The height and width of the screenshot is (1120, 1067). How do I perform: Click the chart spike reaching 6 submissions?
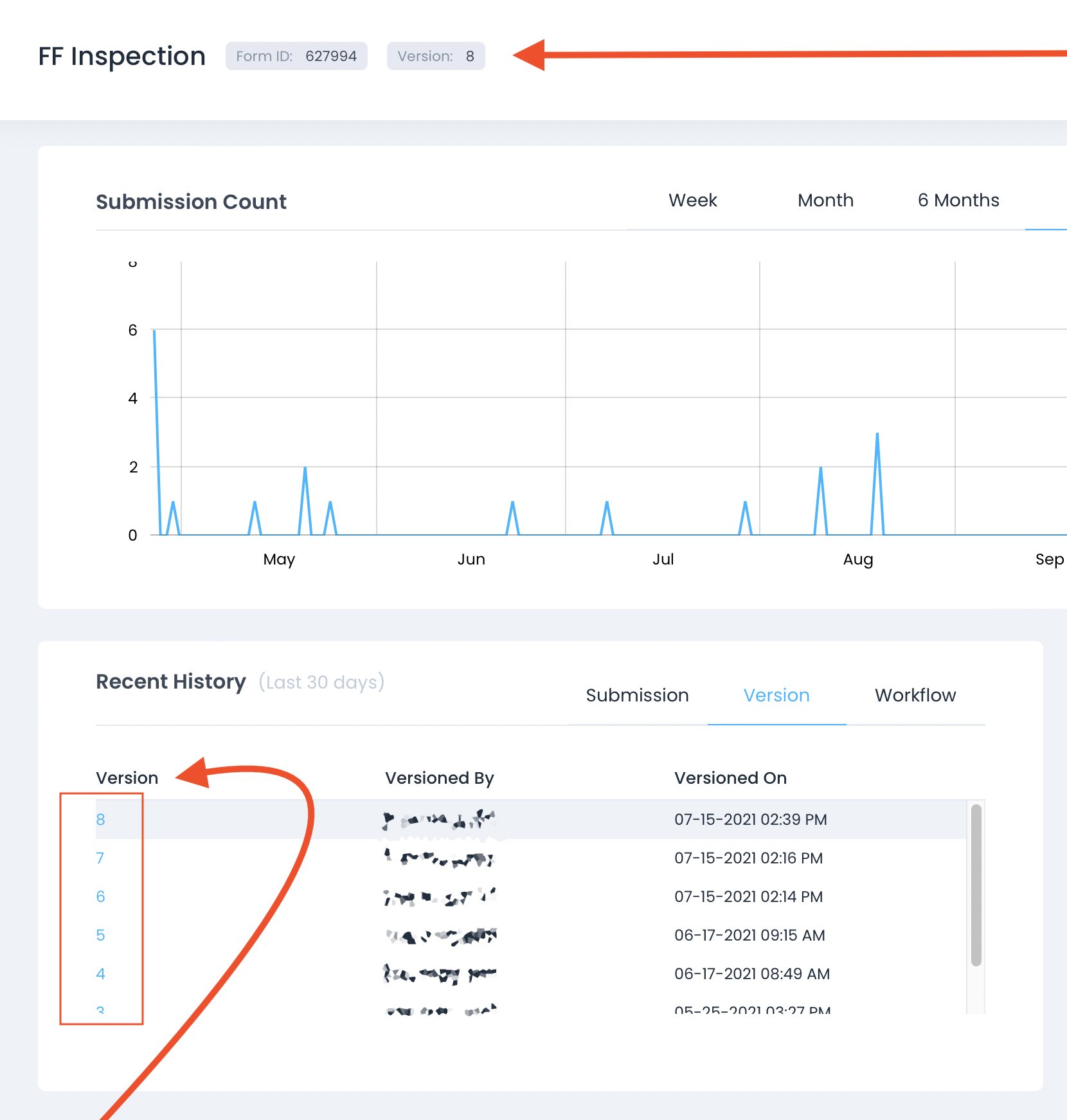[155, 332]
